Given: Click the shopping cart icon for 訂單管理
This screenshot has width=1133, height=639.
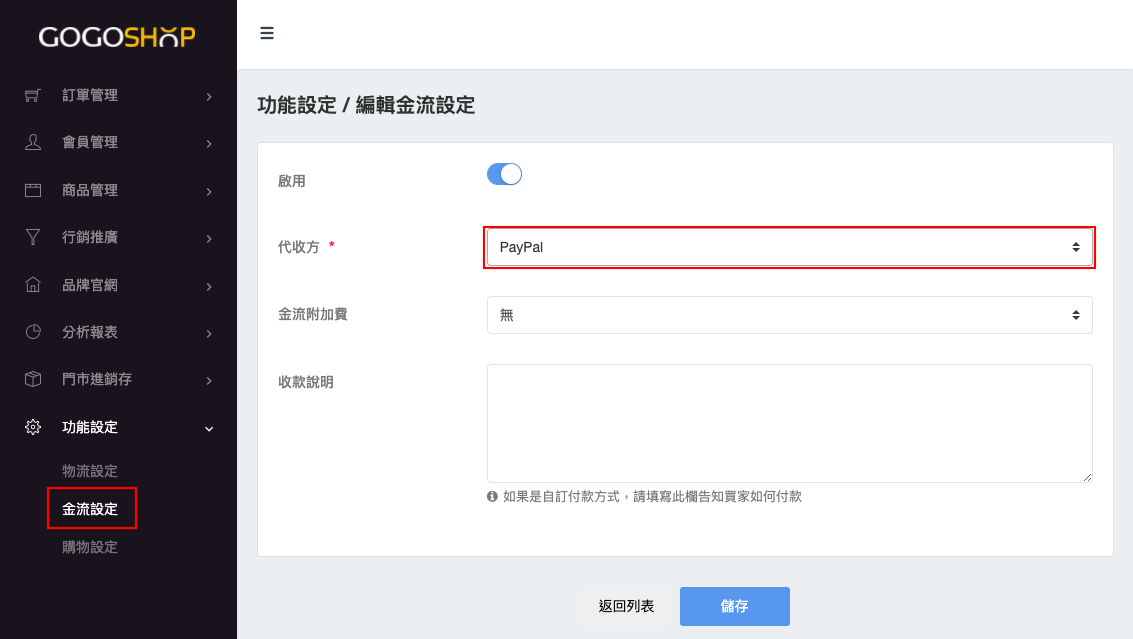Looking at the screenshot, I should pos(33,95).
